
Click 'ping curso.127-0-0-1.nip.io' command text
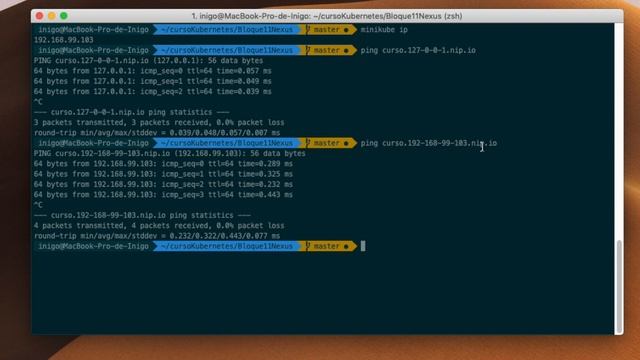pos(418,50)
